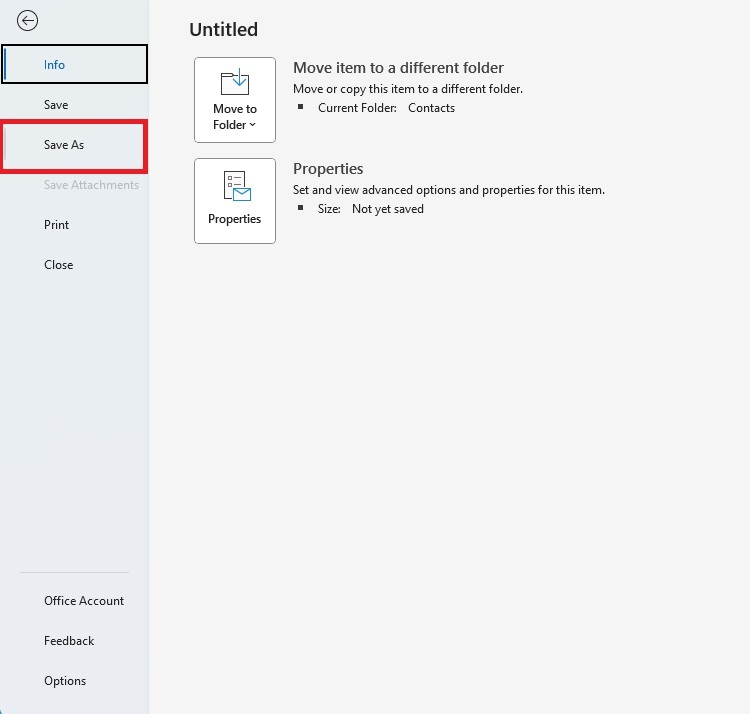The width and height of the screenshot is (750, 714).
Task: Click the Properties section heading
Action: coord(328,169)
